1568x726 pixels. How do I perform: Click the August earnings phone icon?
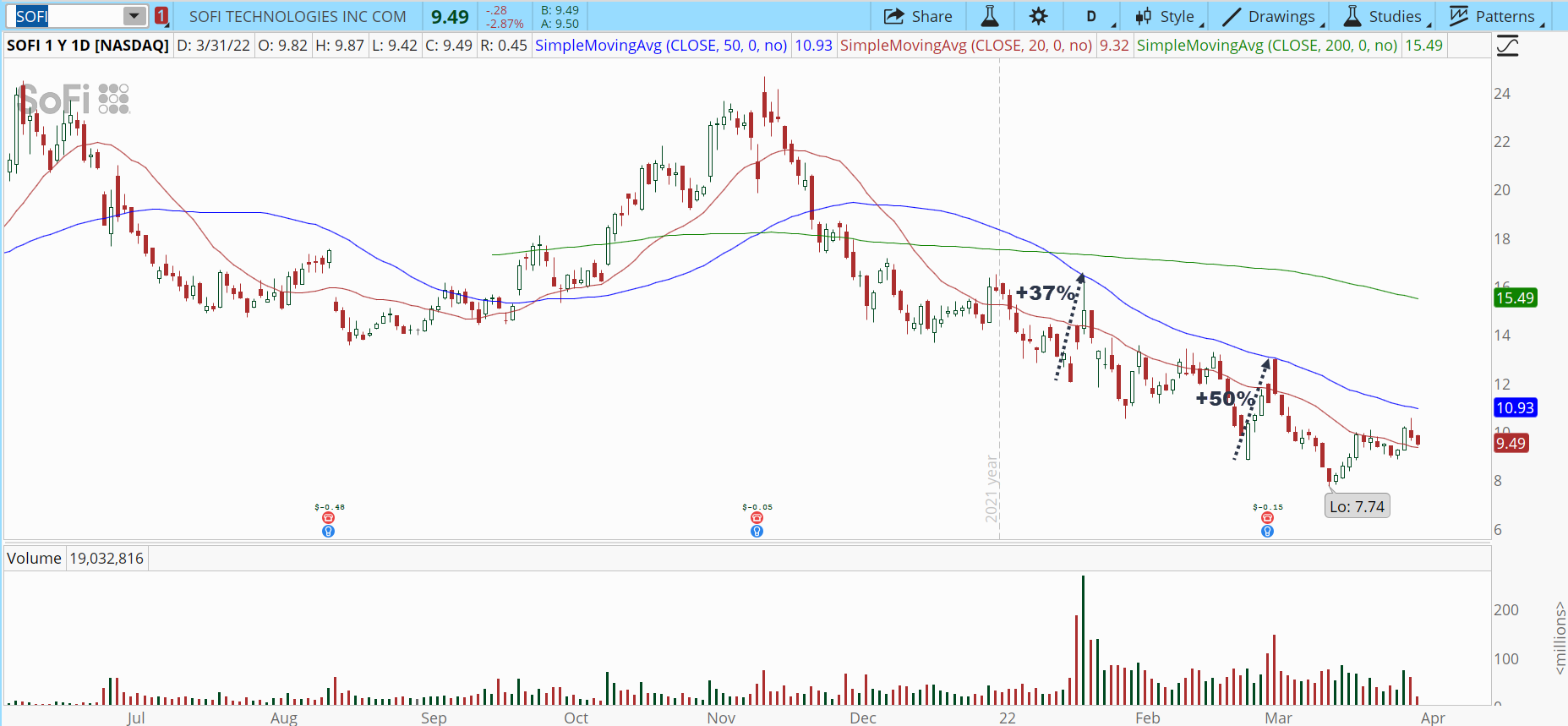(x=328, y=518)
